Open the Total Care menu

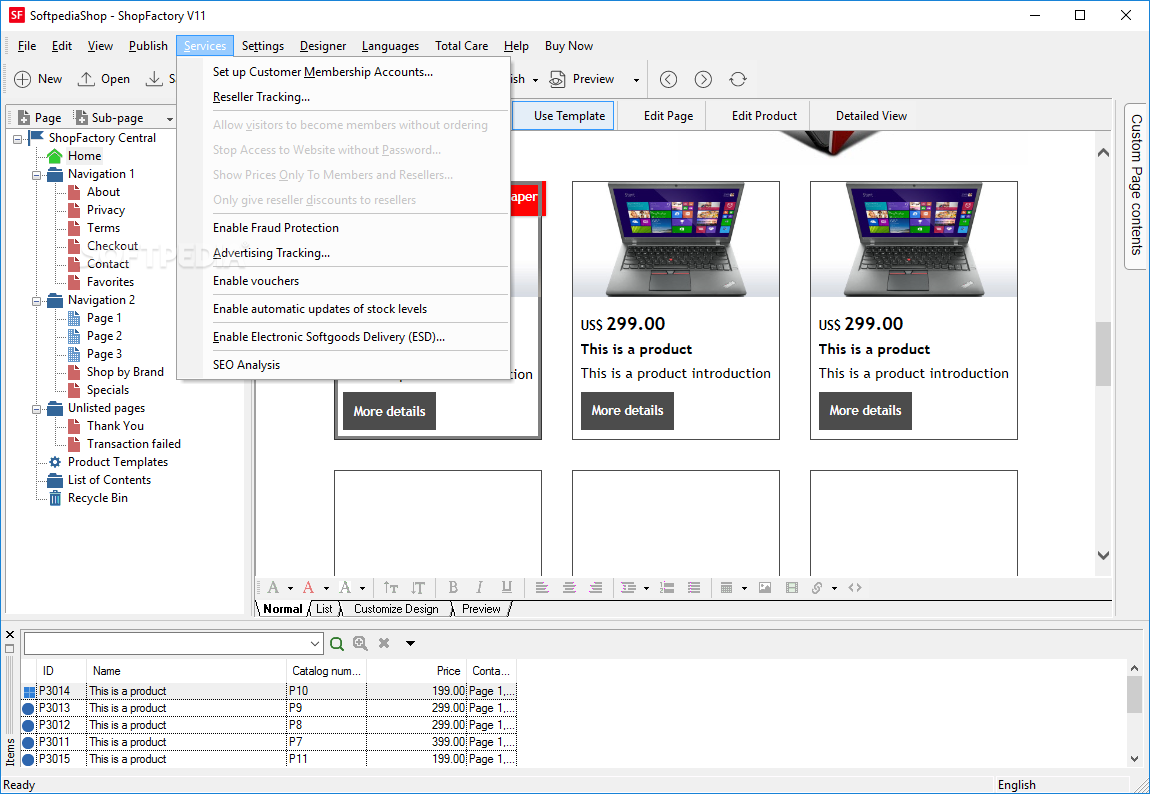461,45
